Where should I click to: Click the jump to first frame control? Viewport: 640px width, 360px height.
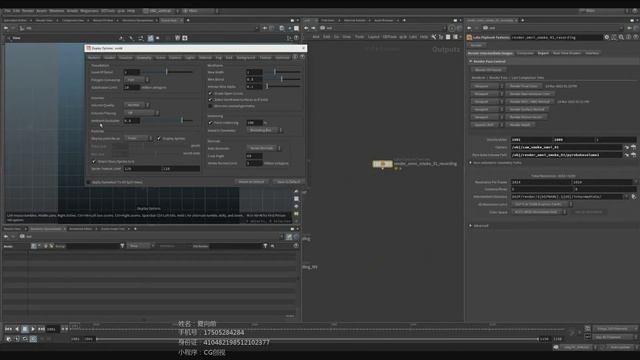pyautogui.click(x=8, y=329)
